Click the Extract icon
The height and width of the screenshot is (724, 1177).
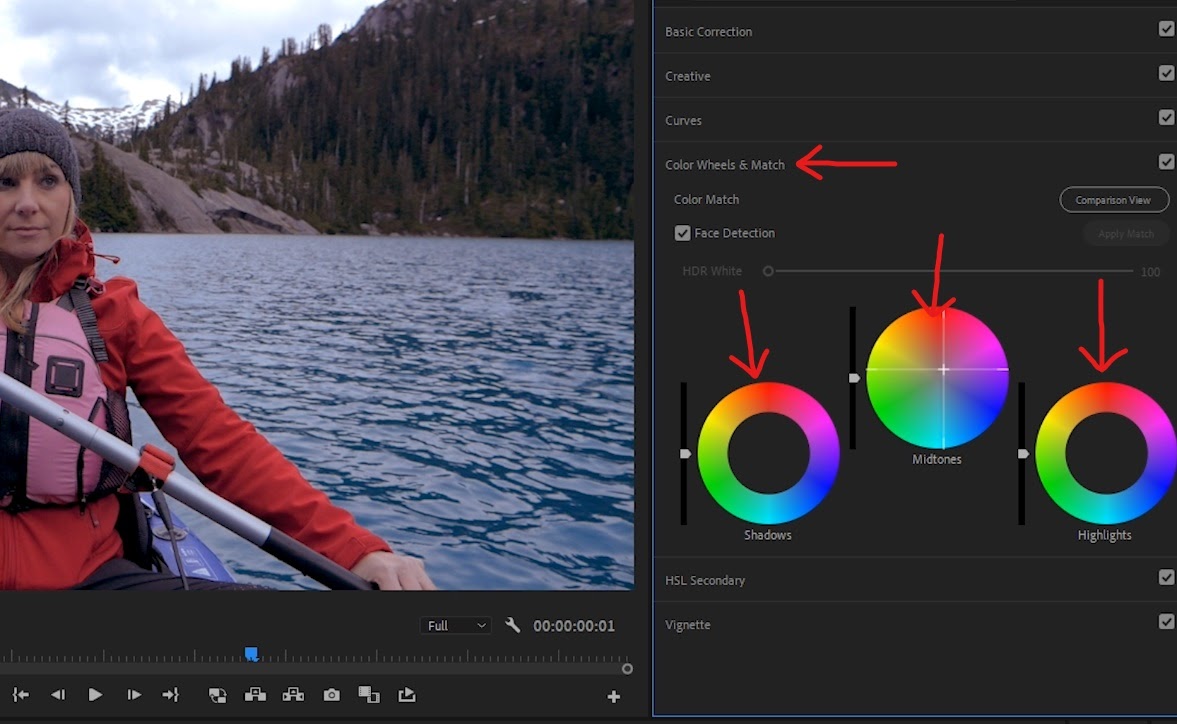tap(293, 695)
